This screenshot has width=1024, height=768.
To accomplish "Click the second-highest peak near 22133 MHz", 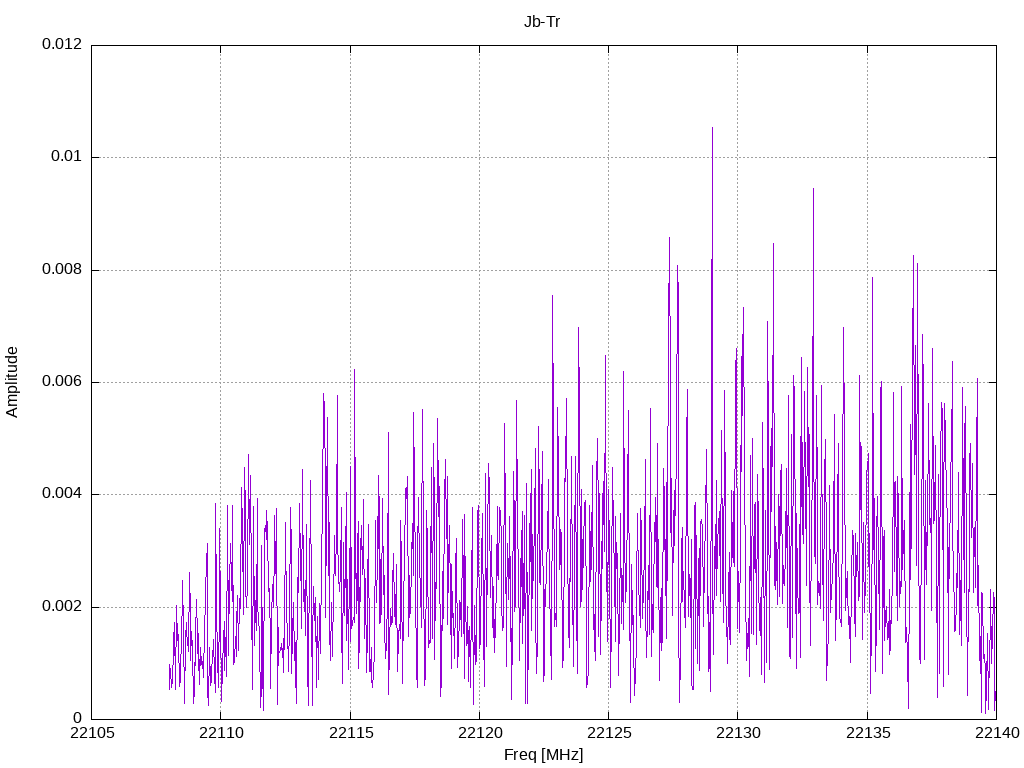I will click(813, 190).
